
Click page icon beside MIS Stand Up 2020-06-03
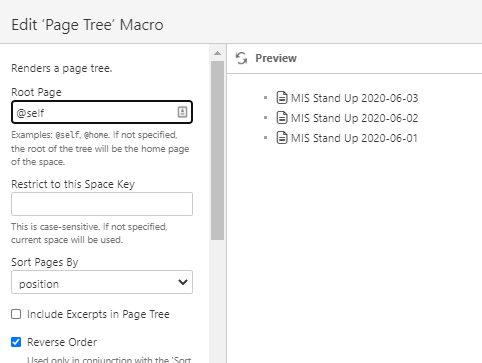282,98
